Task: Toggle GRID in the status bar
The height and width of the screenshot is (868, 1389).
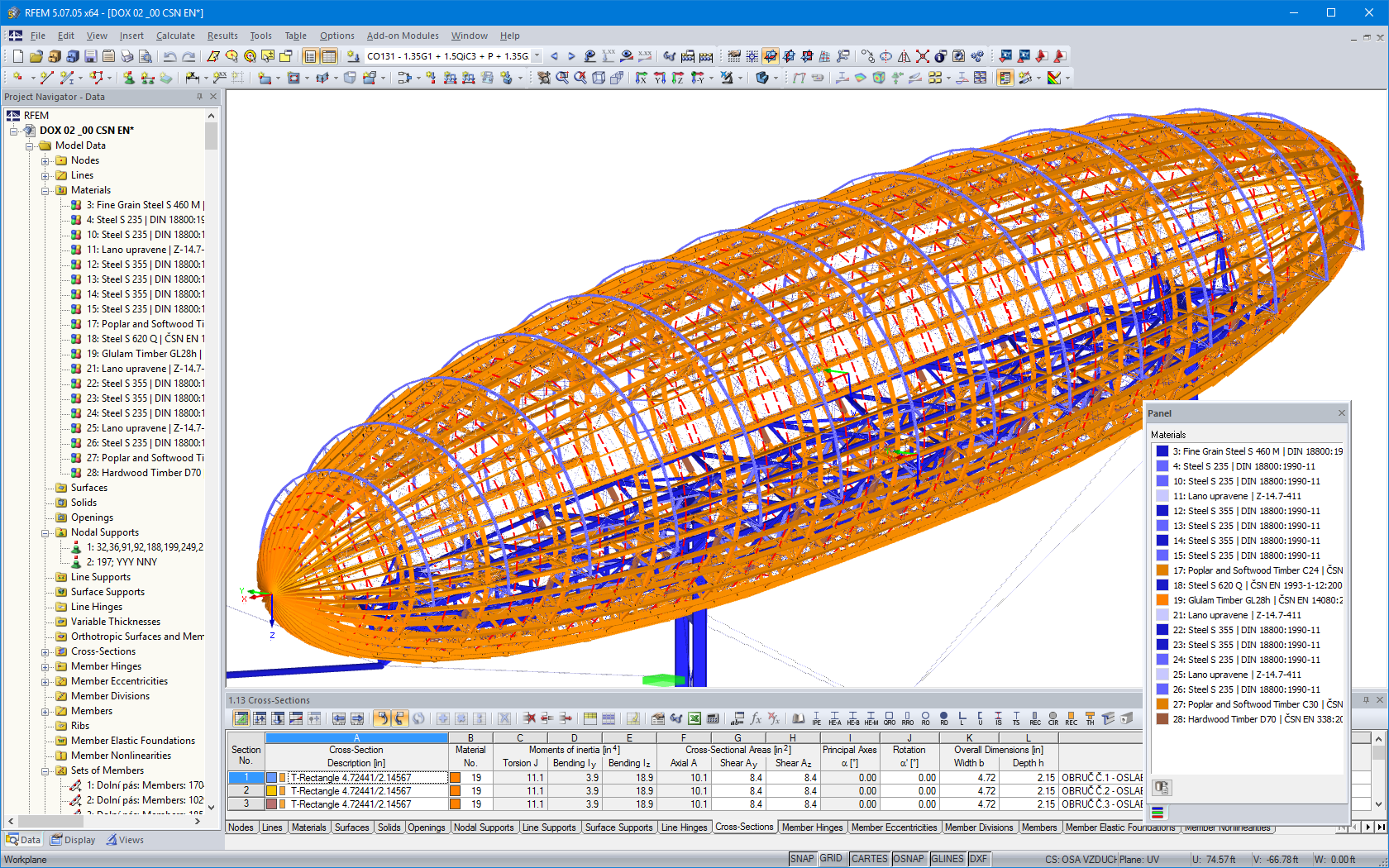Action: point(832,859)
